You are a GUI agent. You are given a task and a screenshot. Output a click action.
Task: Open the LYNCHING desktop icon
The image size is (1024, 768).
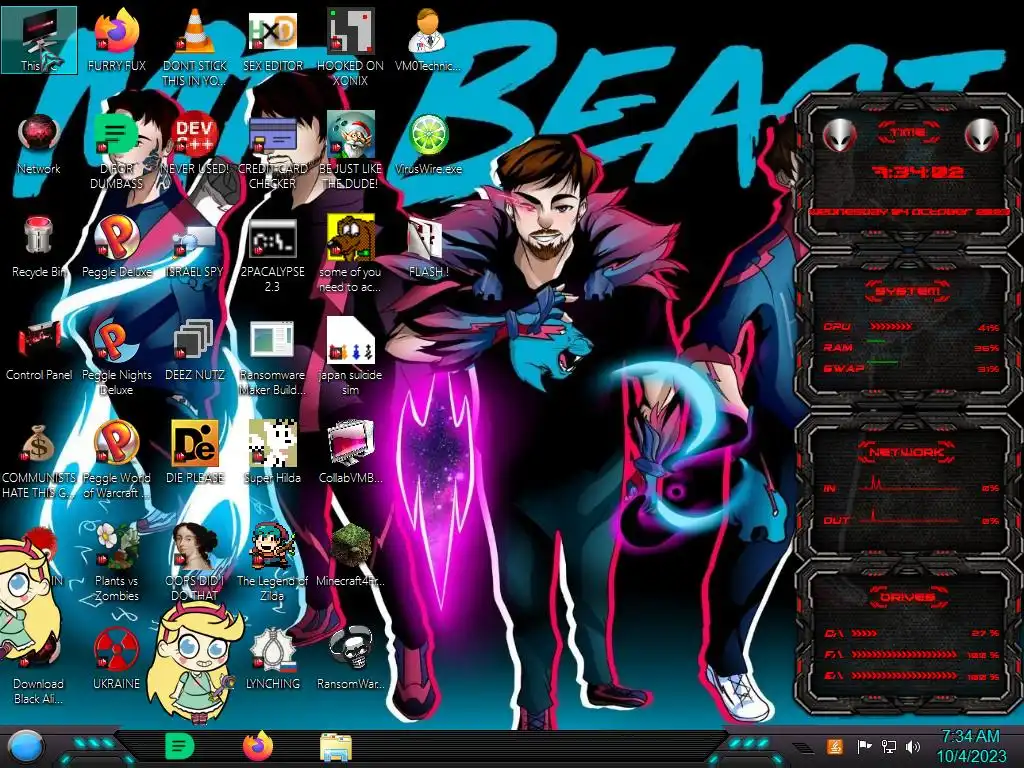coord(272,660)
